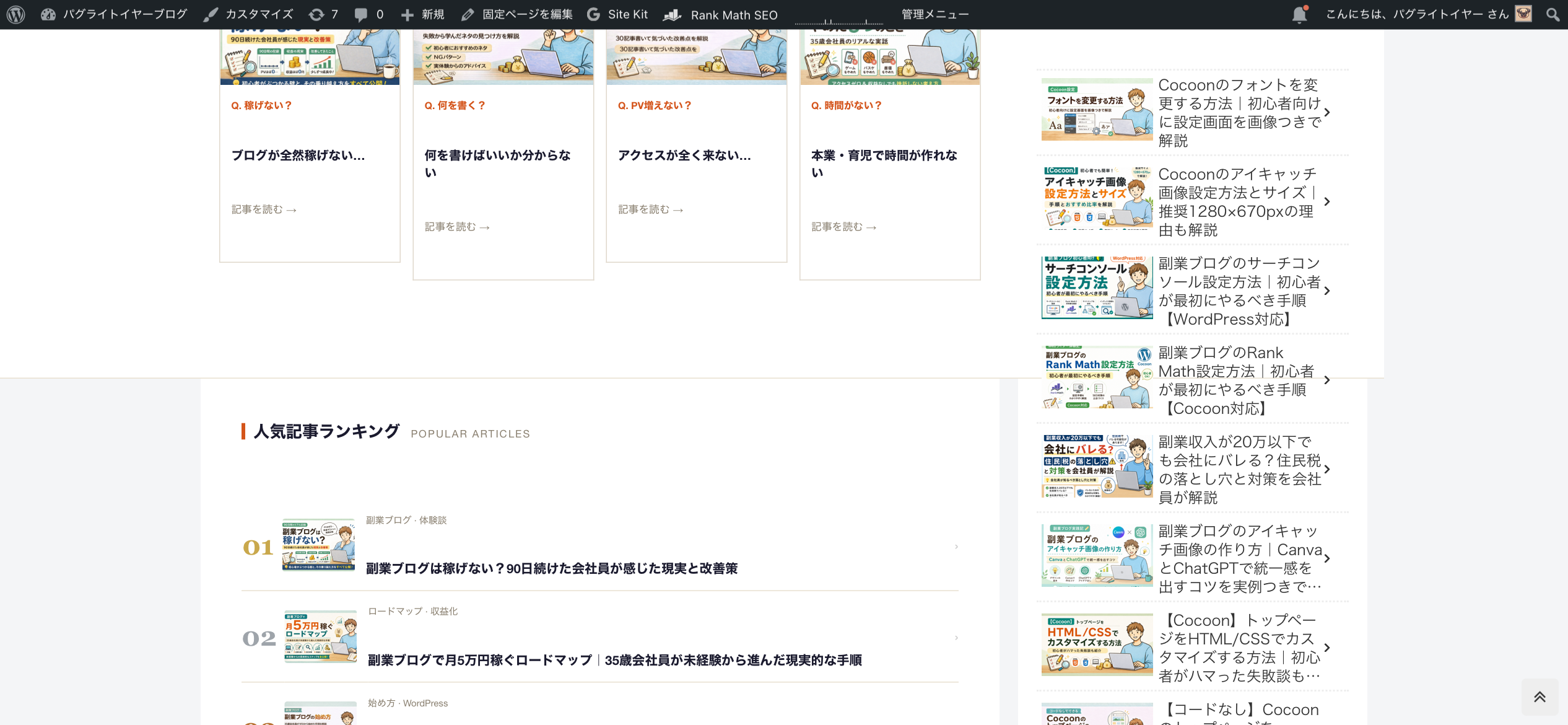Screen dimensions: 1568x725
Task: Click 記事を読む under 何を書けばいいか分からない
Action: coord(457,227)
